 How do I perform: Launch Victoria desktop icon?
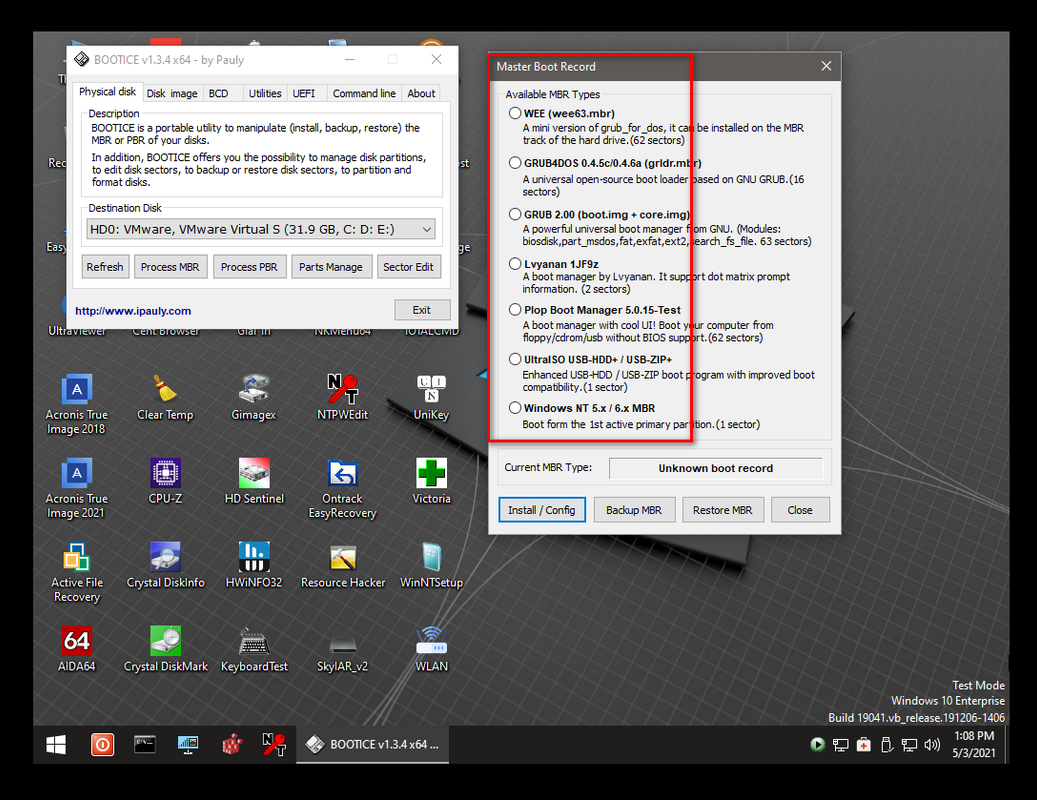pos(431,481)
